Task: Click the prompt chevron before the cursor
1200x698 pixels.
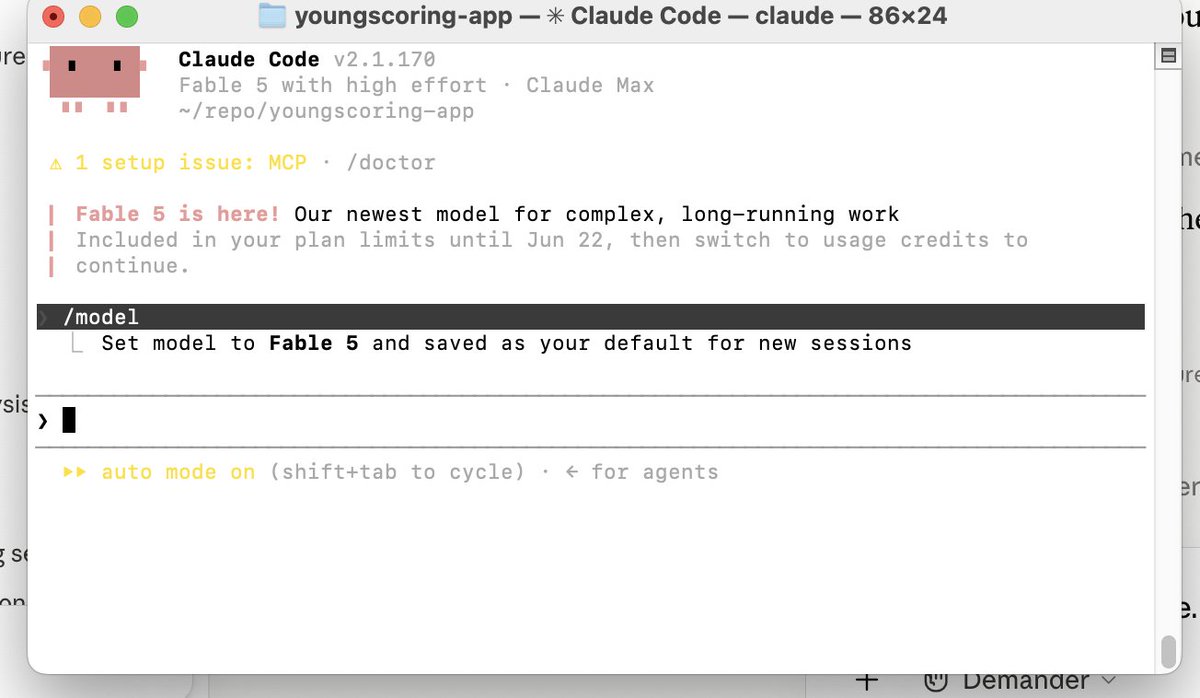Action: [43, 421]
